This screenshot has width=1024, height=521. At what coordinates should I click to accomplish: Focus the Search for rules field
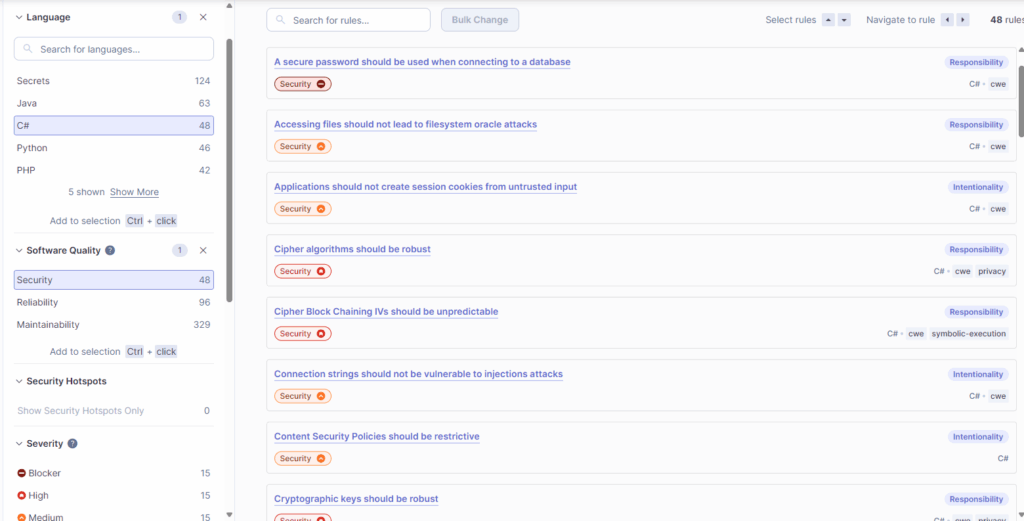click(x=357, y=20)
